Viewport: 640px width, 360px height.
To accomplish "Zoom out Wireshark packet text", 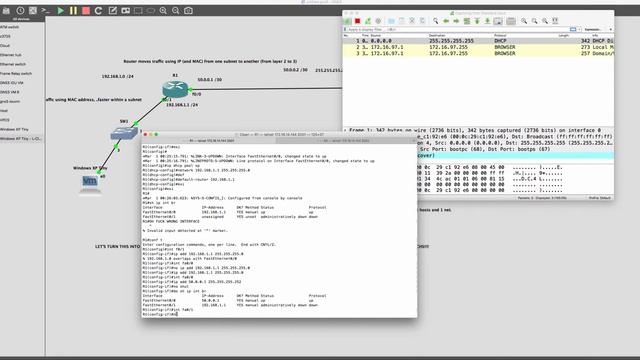I will [x=534, y=21].
